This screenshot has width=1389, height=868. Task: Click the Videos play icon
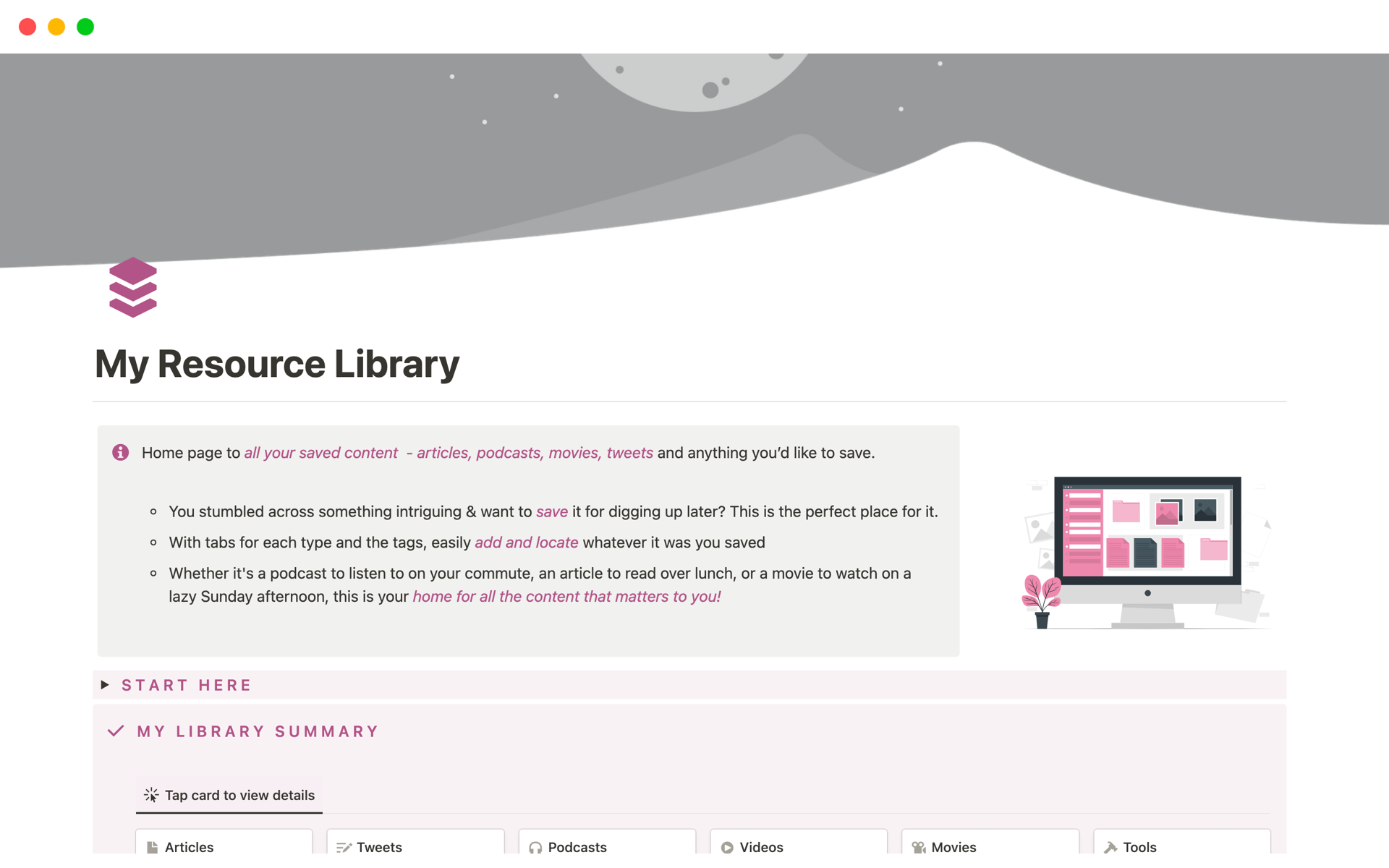(x=727, y=847)
